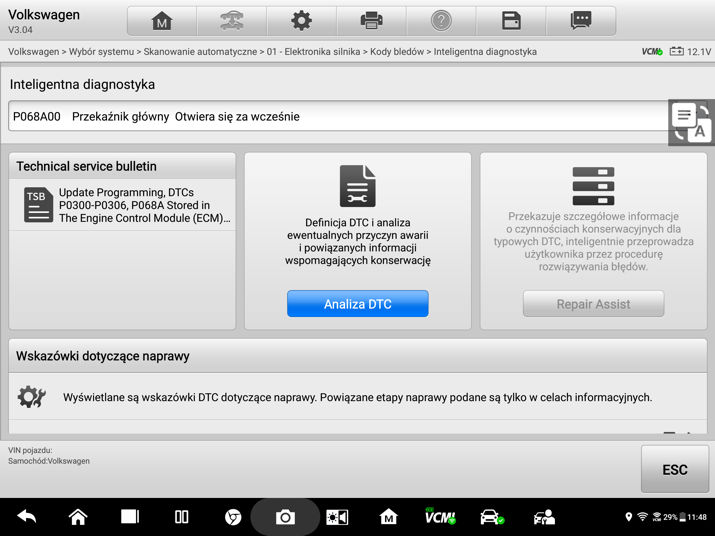The image size is (715, 536).
Task: Select Skanowanie automatyczne breadcrumb
Action: pyautogui.click(x=200, y=52)
